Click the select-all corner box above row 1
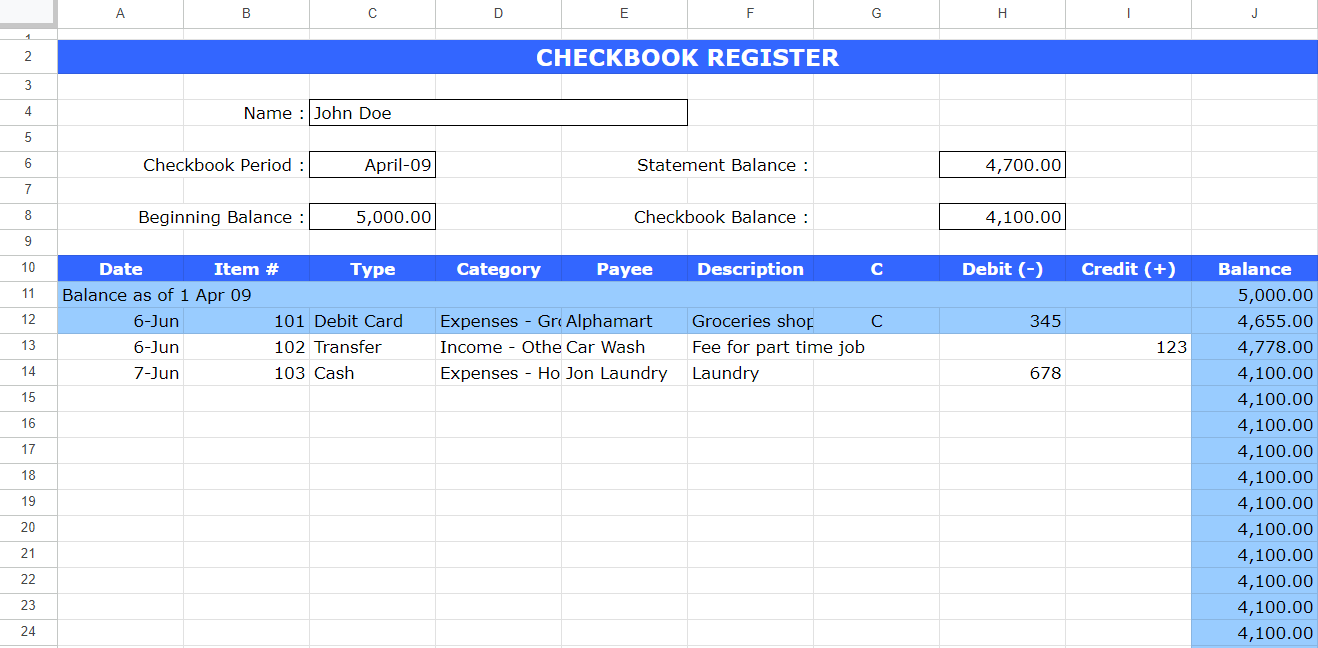The width and height of the screenshot is (1318, 648). point(28,13)
